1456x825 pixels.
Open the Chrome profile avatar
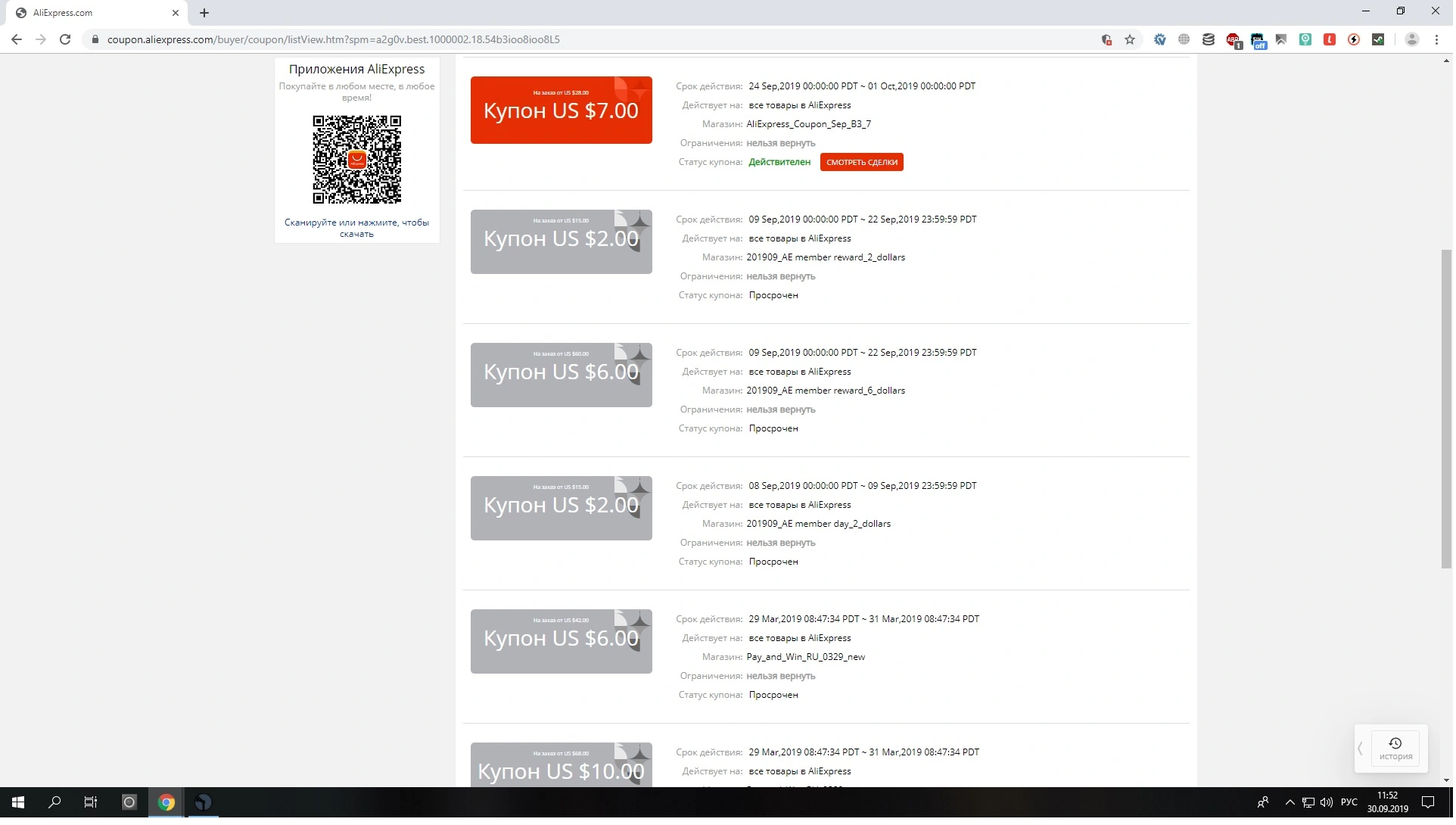pos(1411,39)
